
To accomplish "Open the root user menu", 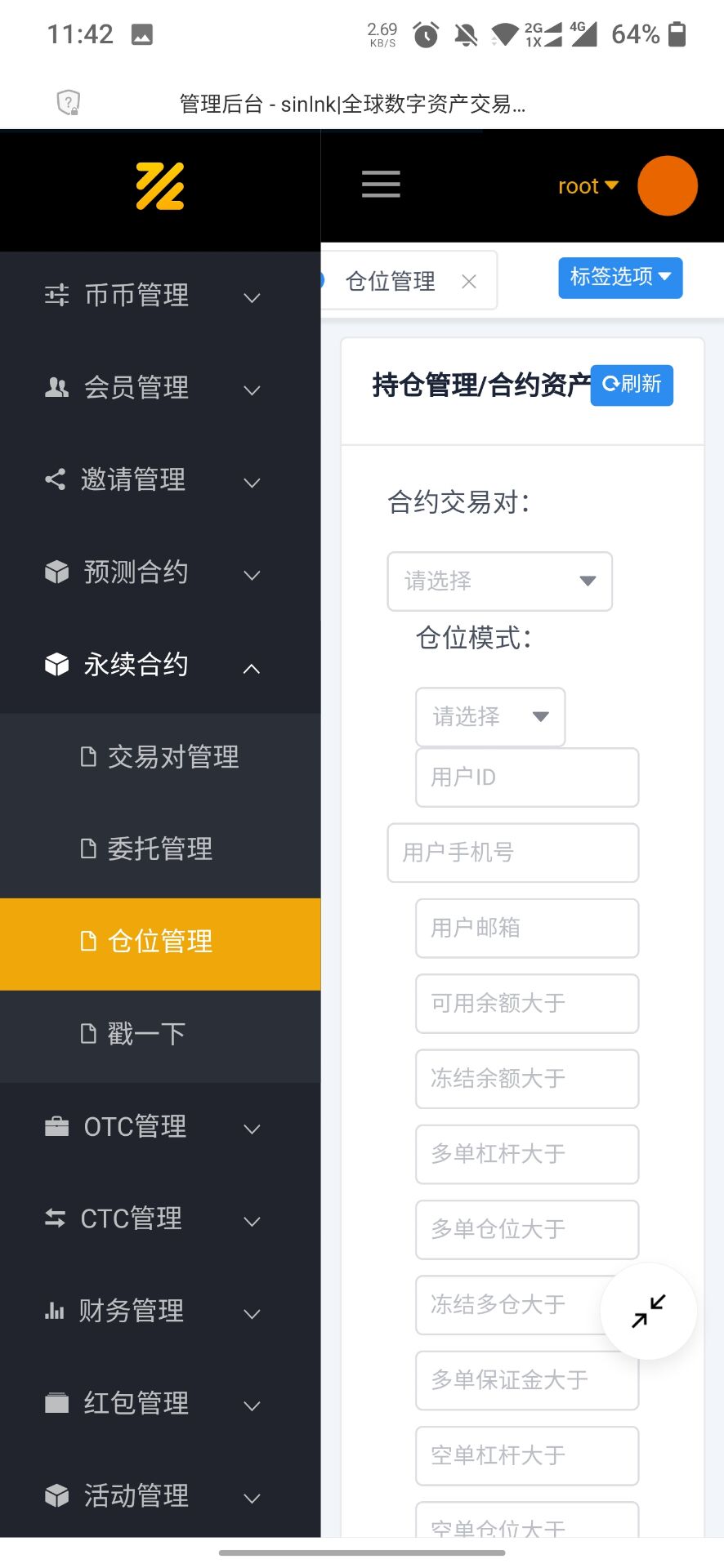I will coord(588,186).
